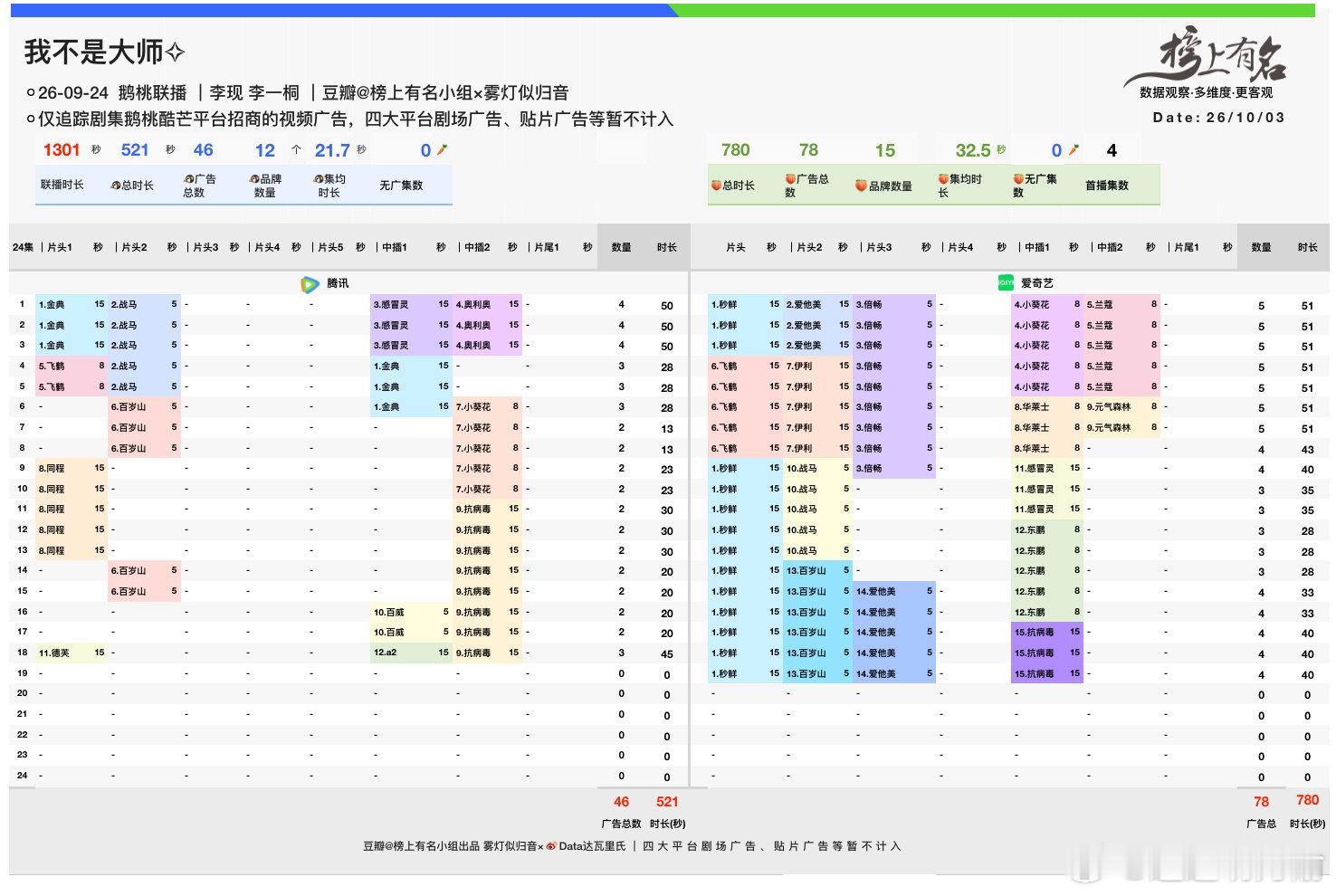The width and height of the screenshot is (1336, 896).
Task: Click episode row number 24
Action: click(22, 776)
